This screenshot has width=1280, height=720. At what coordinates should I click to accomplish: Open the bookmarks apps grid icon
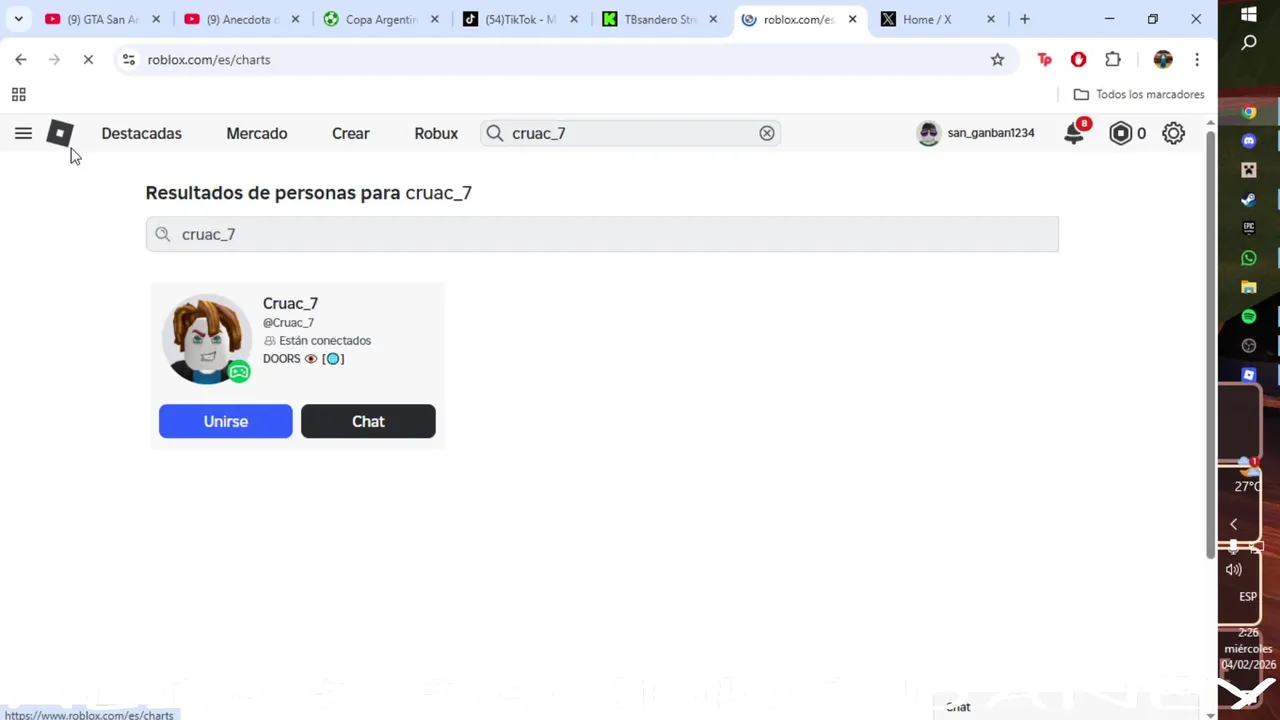18,95
